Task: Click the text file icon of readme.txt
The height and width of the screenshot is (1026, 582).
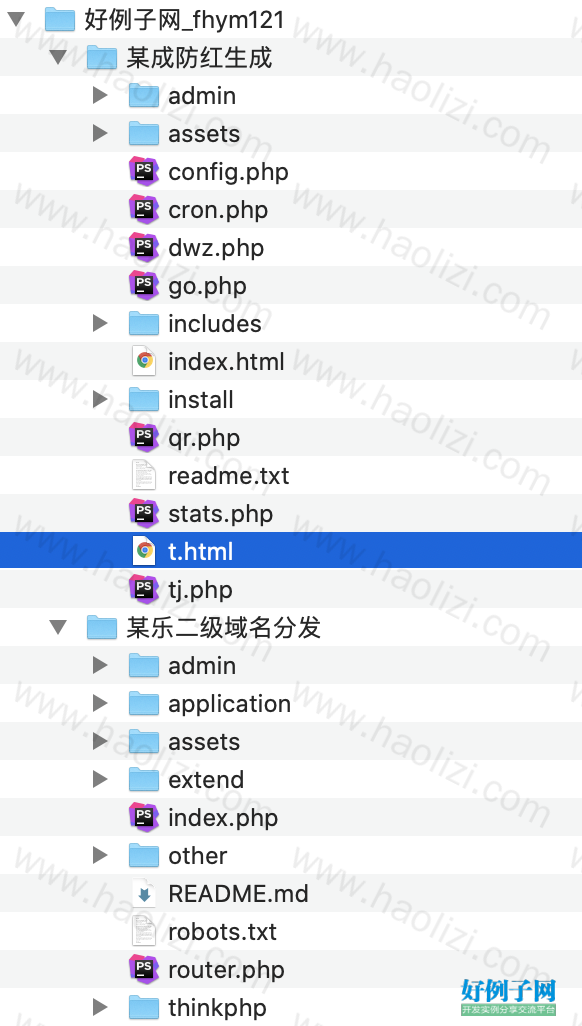Action: tap(144, 475)
